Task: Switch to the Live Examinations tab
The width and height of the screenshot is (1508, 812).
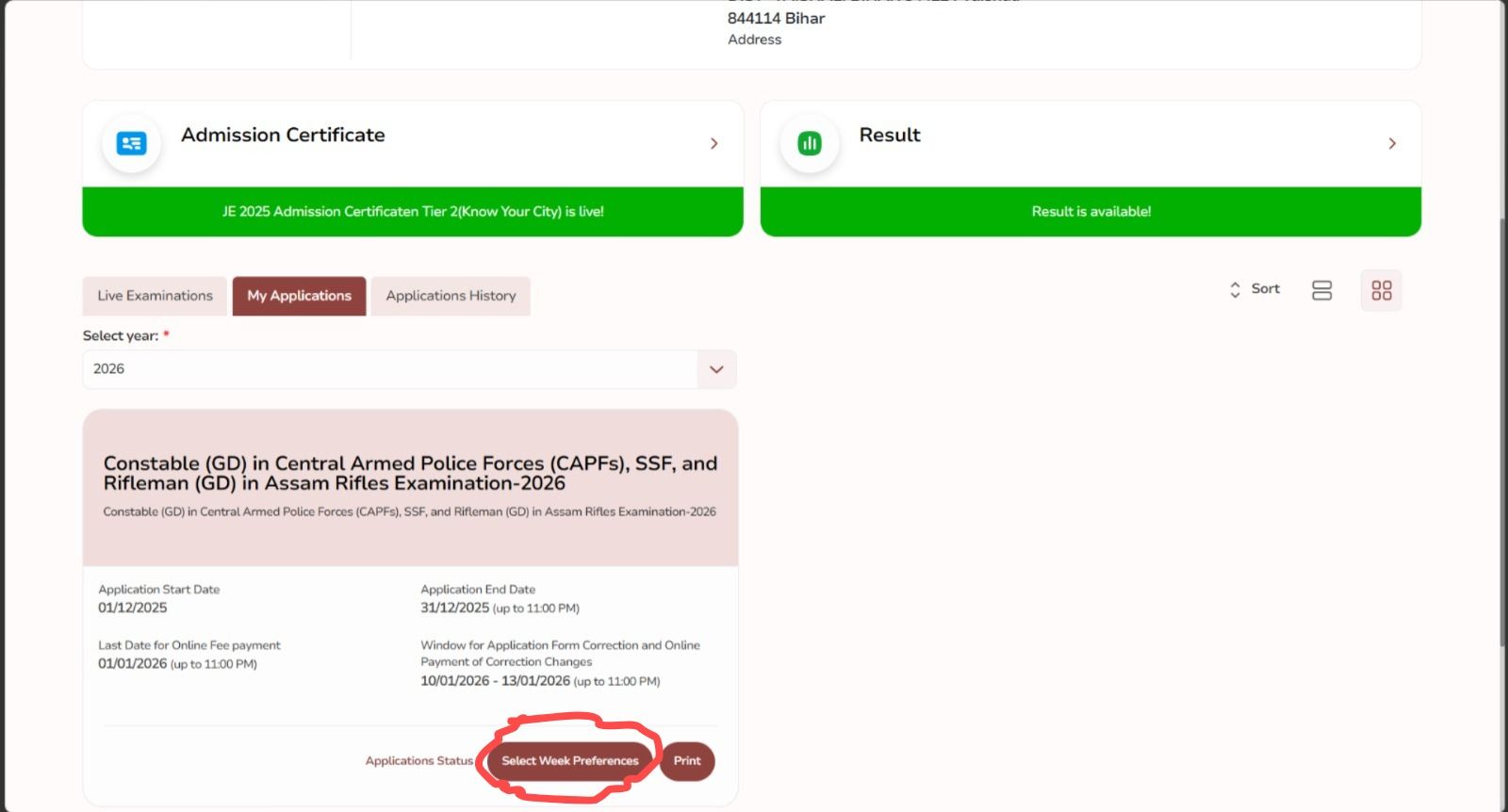Action: pos(155,296)
